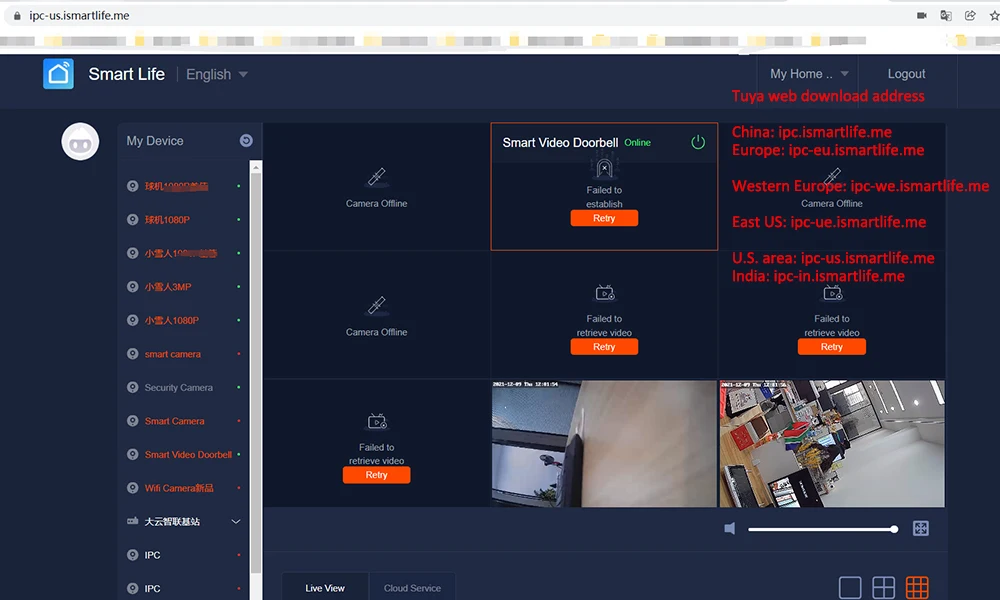This screenshot has width=1000, height=600.
Task: Toggle Smart Video Doorbell power button
Action: 698,142
